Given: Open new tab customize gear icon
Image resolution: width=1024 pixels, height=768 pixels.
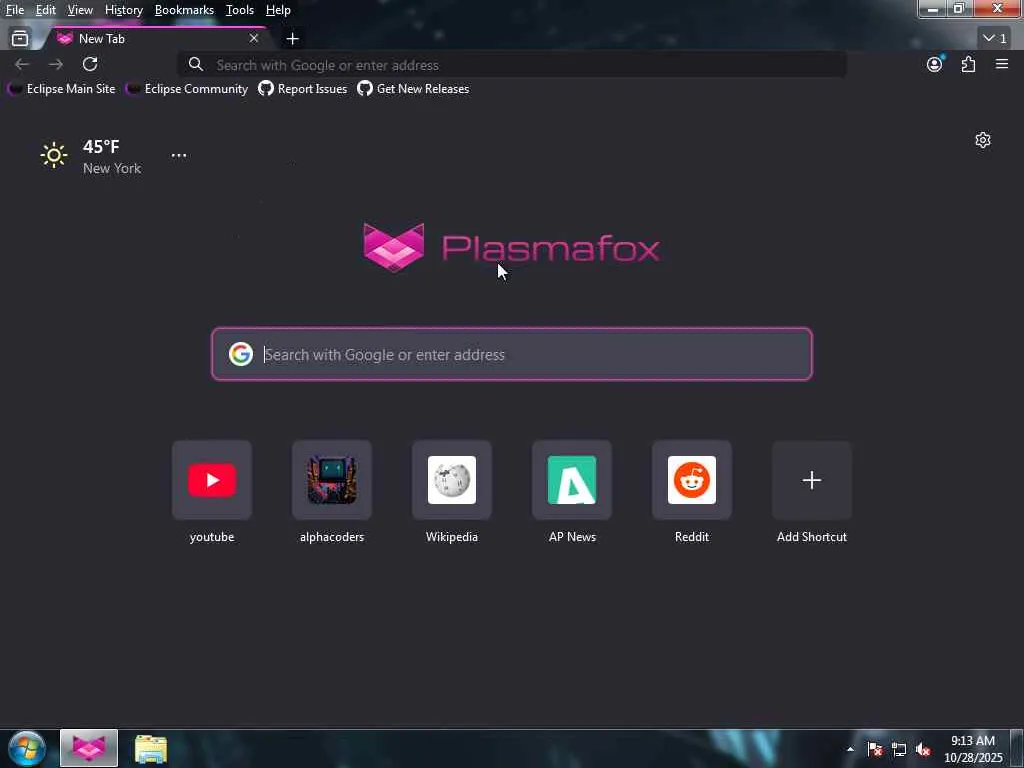Looking at the screenshot, I should (x=982, y=140).
